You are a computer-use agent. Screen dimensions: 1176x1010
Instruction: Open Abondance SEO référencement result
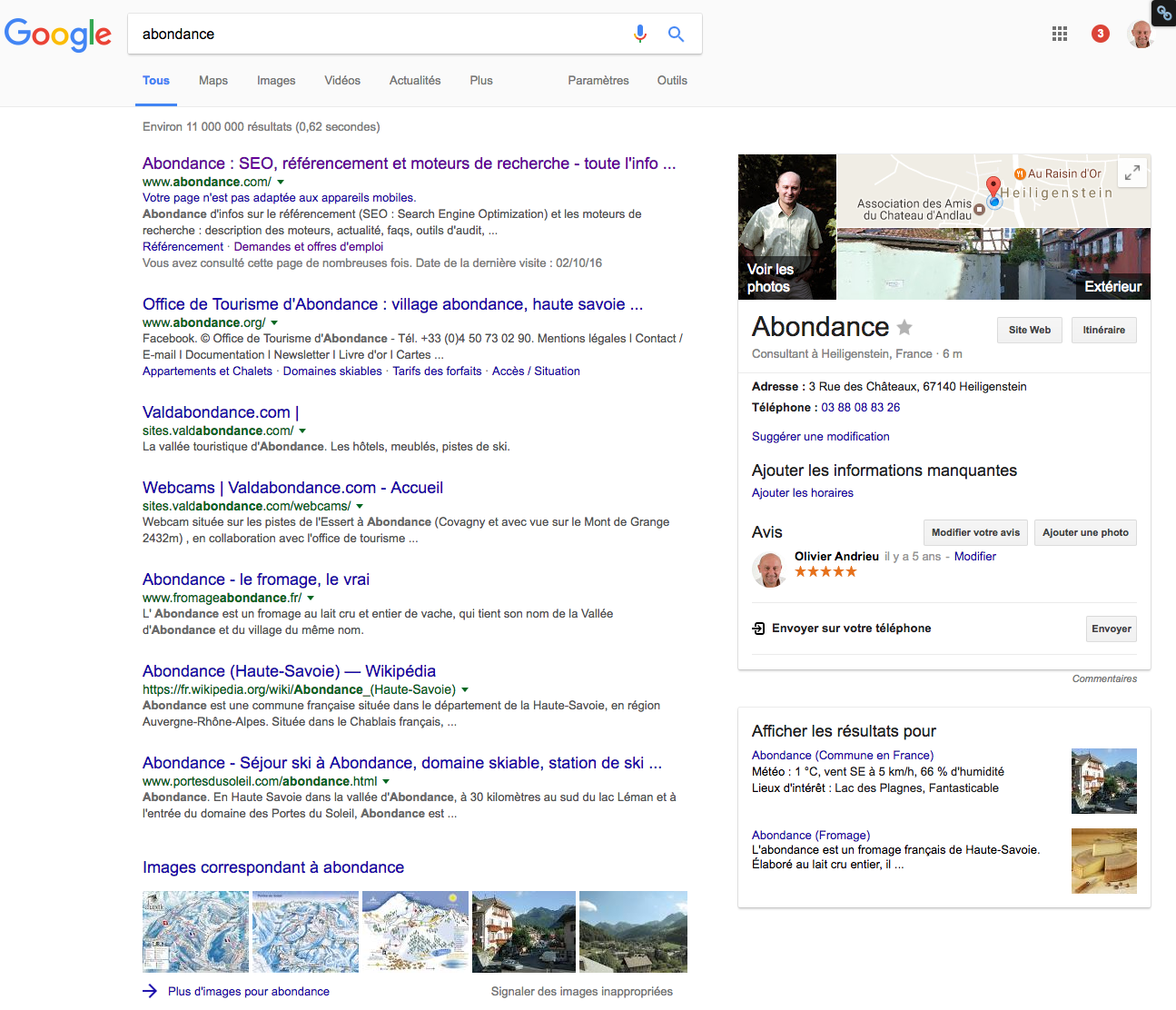pos(409,163)
